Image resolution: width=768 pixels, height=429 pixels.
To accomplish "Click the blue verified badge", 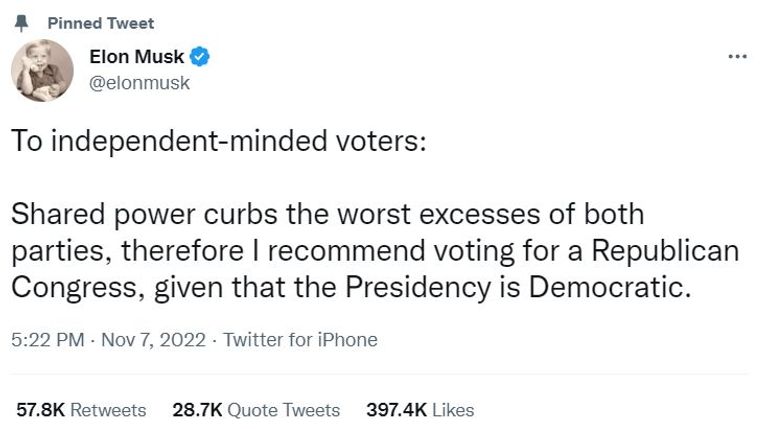I will (x=199, y=57).
